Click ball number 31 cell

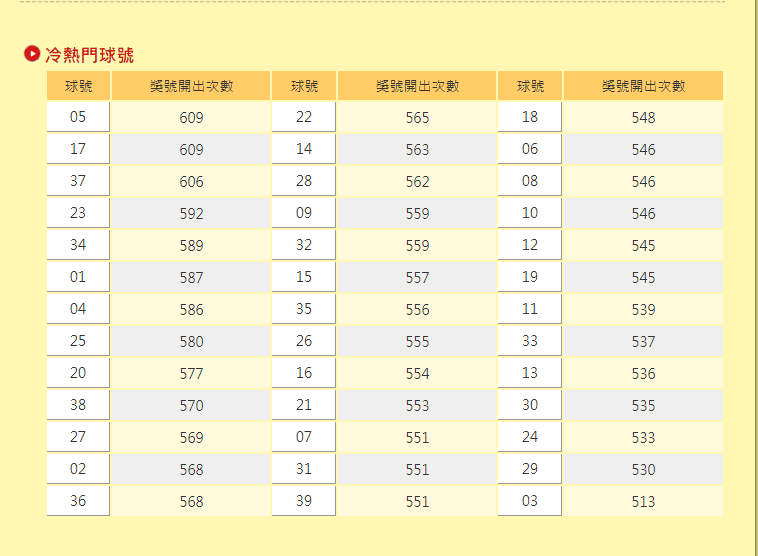(x=304, y=468)
